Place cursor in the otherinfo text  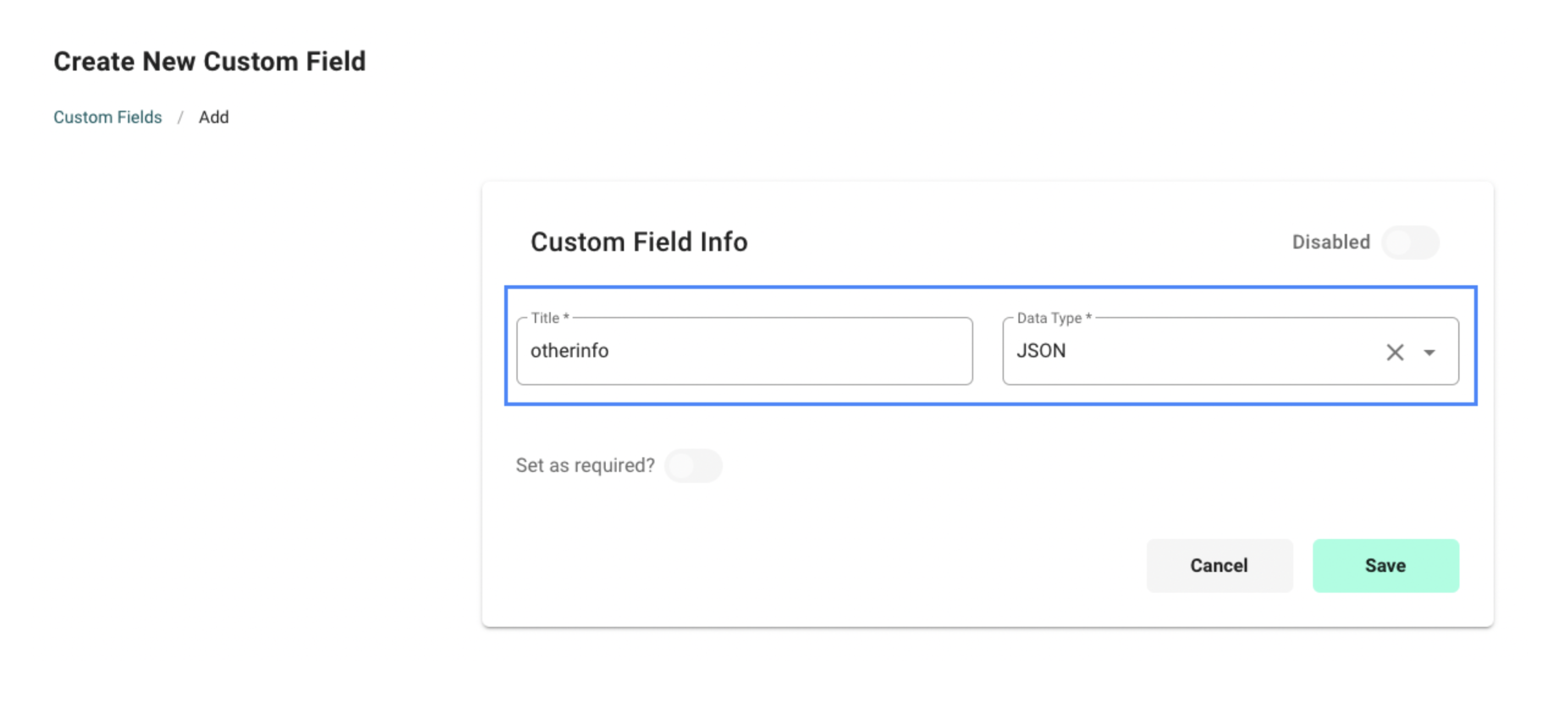coord(569,351)
